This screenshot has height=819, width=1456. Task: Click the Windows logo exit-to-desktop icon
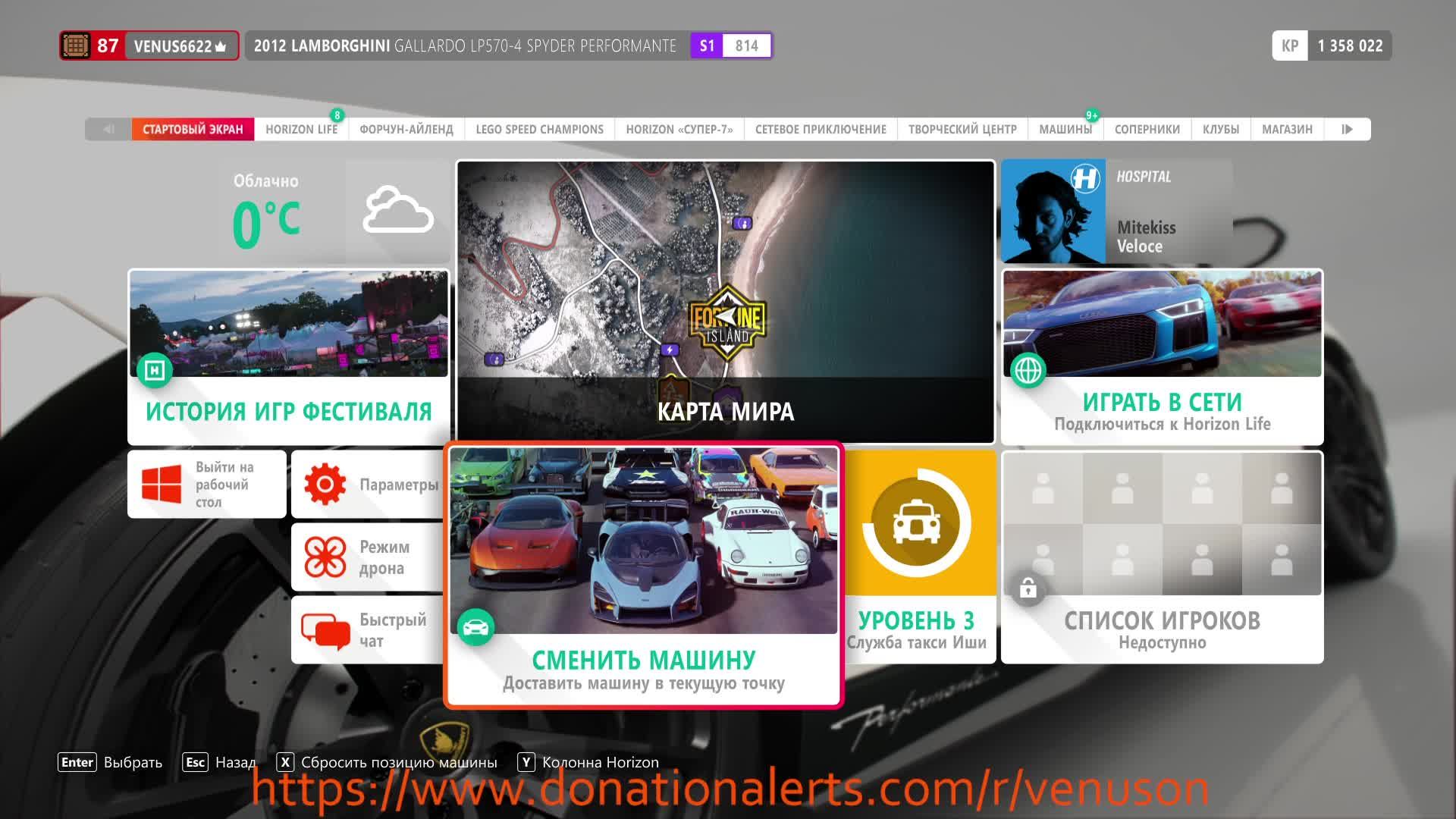tap(162, 484)
